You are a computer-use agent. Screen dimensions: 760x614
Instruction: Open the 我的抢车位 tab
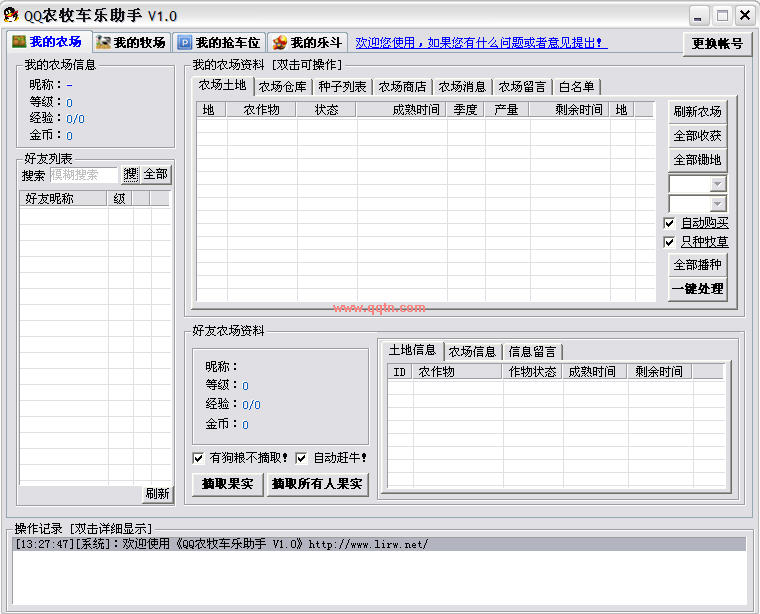click(219, 43)
